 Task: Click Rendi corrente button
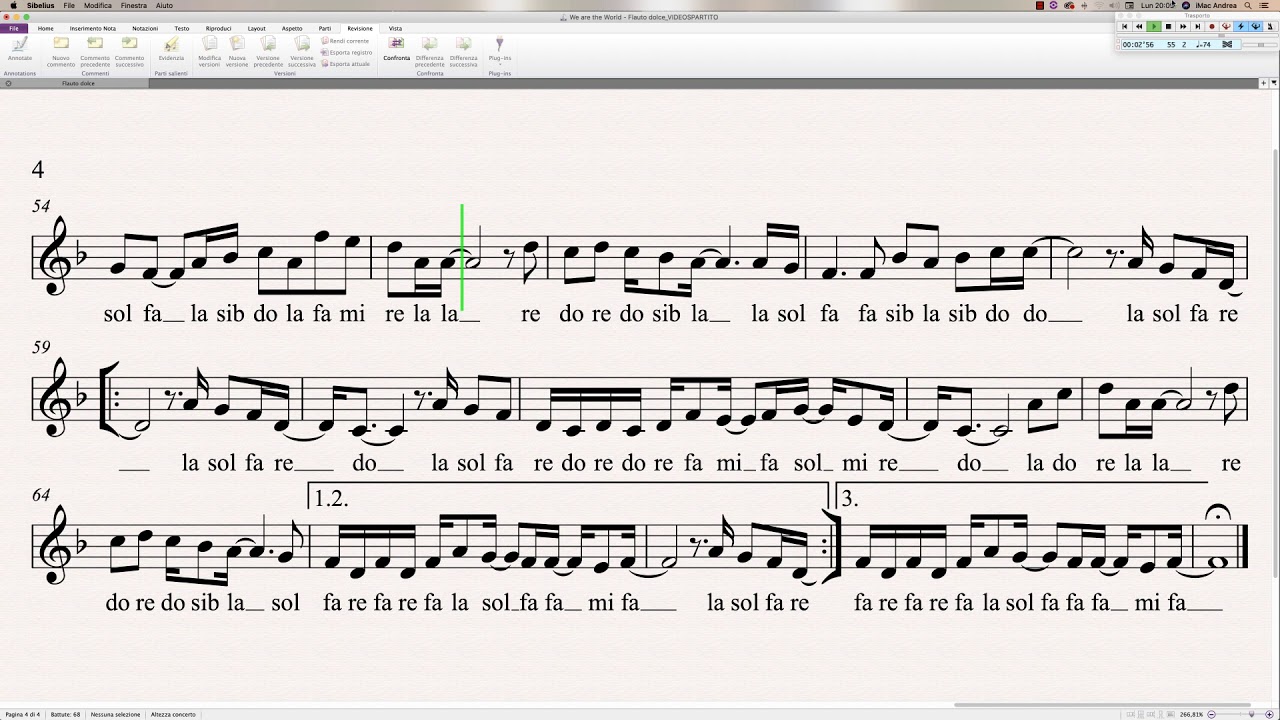pyautogui.click(x=346, y=41)
